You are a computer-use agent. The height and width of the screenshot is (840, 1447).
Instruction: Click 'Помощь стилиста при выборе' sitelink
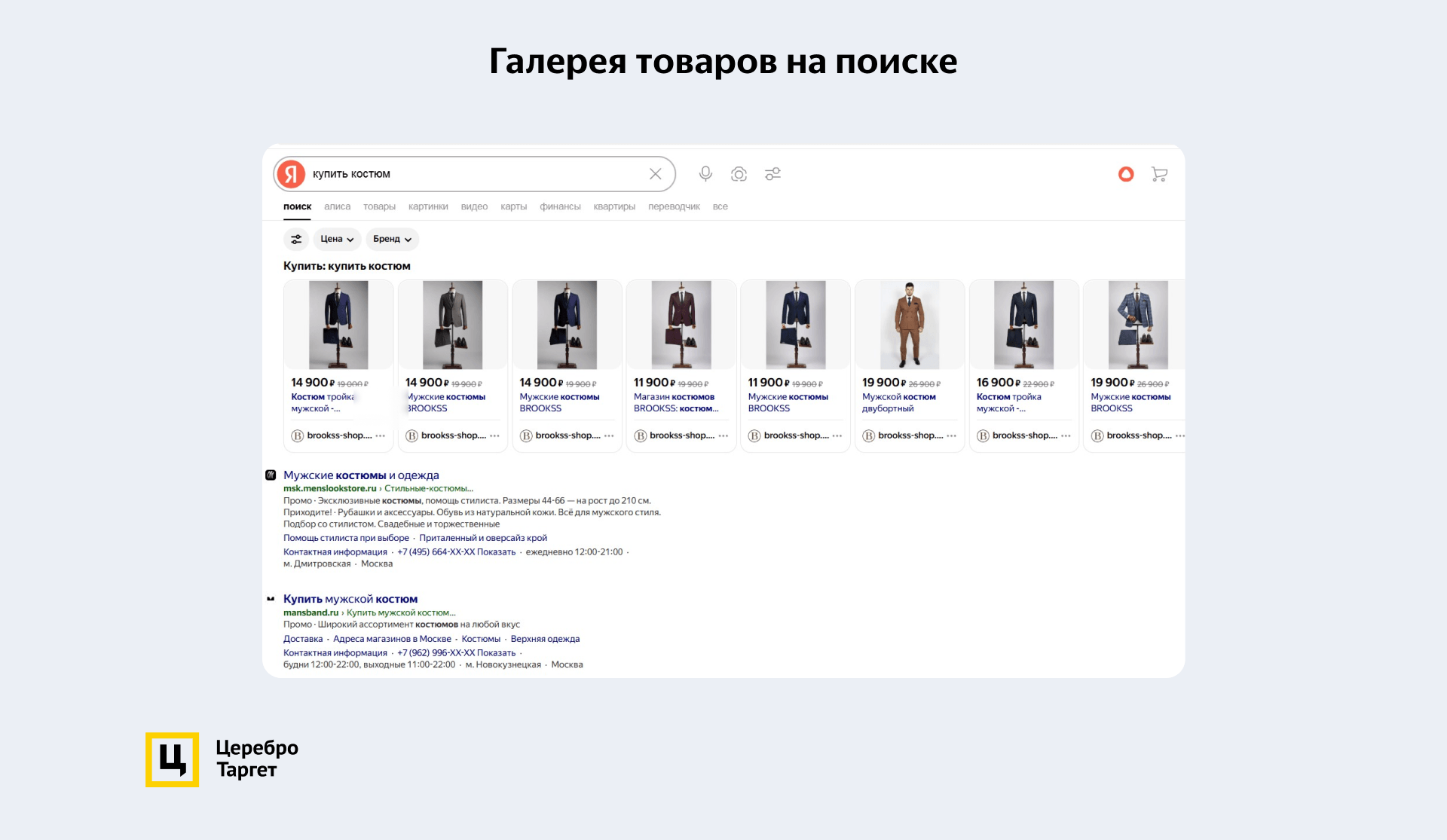(x=346, y=538)
